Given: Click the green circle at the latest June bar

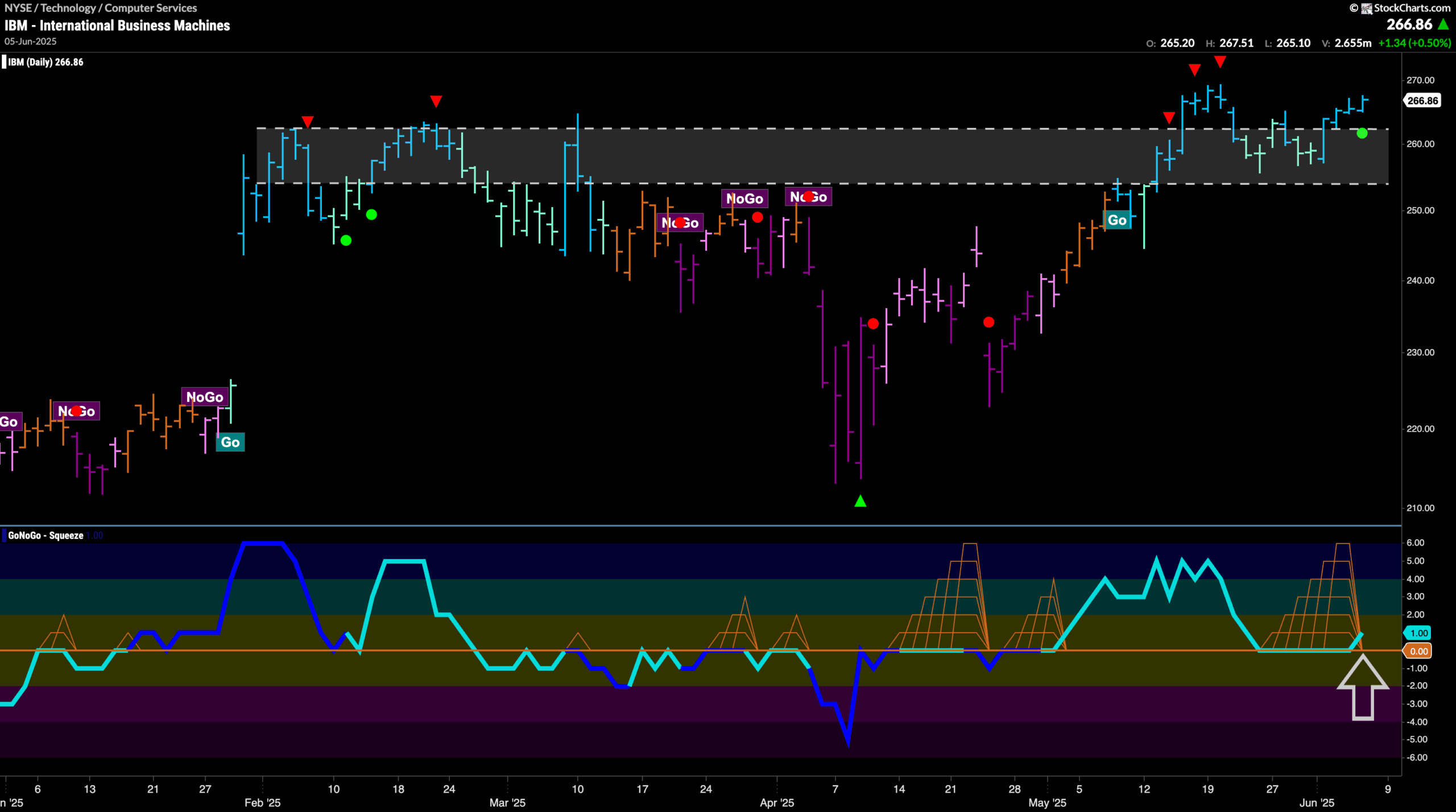Looking at the screenshot, I should 1362,133.
